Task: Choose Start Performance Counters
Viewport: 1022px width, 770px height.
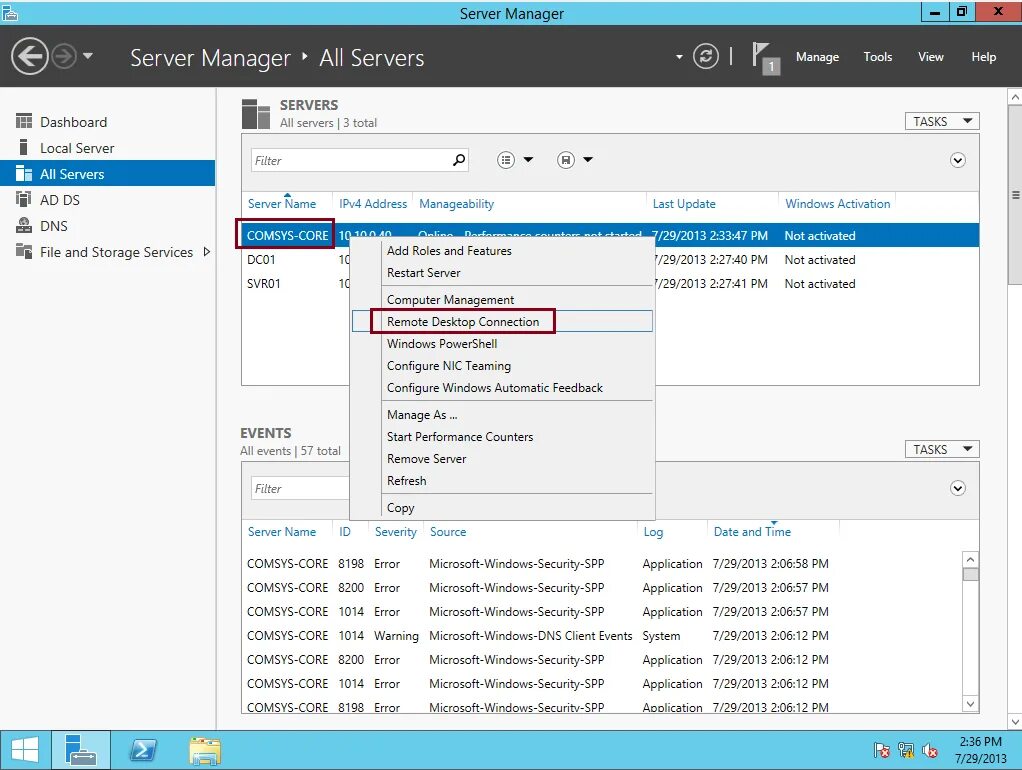Action: pos(502,437)
